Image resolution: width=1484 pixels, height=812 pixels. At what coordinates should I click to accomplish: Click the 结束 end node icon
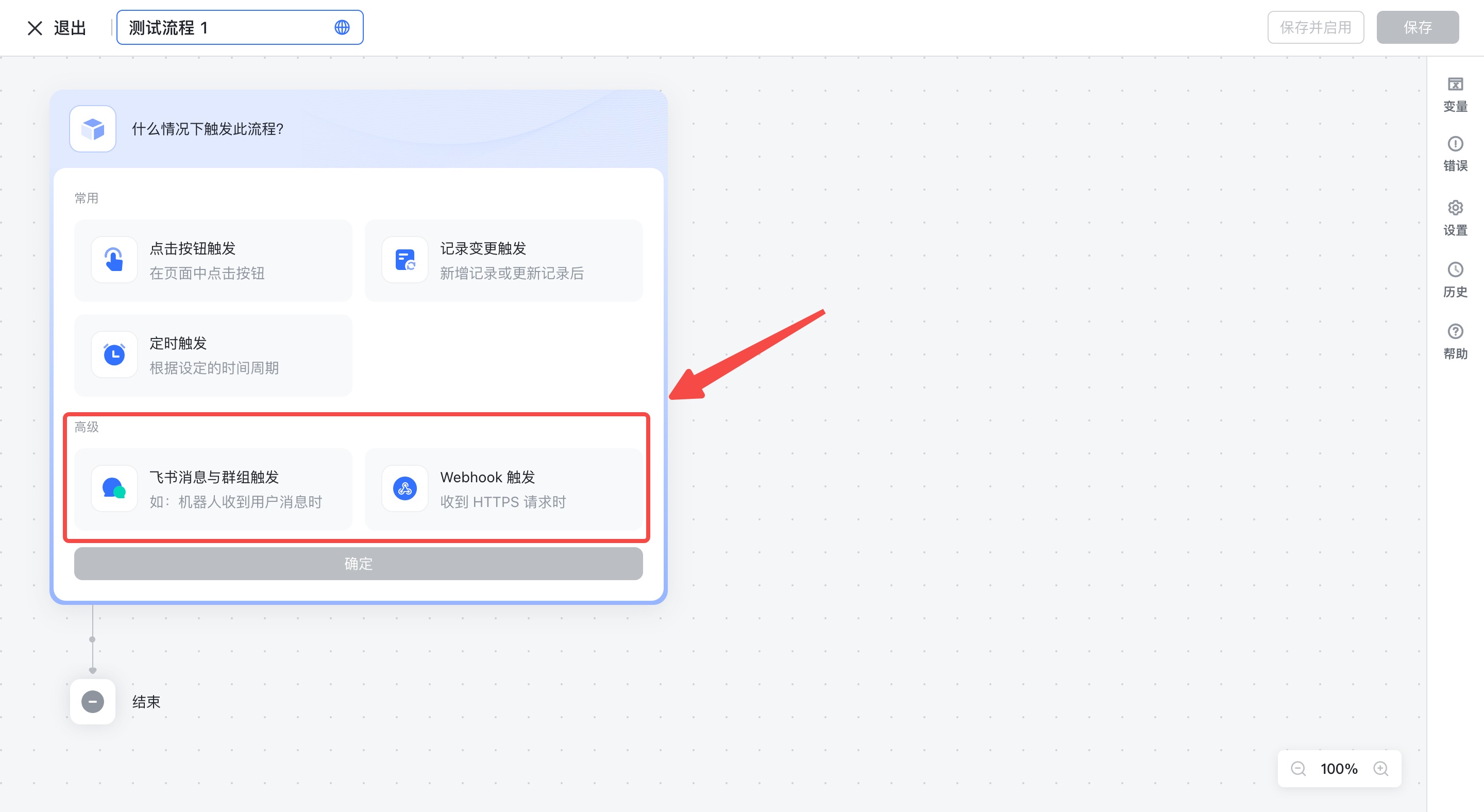[93, 701]
